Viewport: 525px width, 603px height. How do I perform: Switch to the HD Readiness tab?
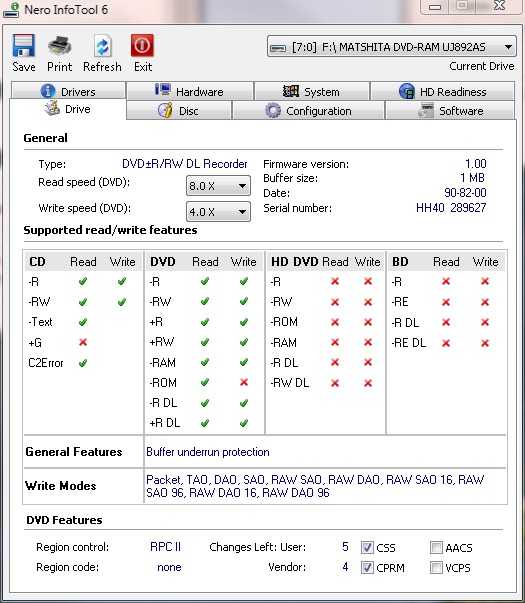tap(443, 92)
